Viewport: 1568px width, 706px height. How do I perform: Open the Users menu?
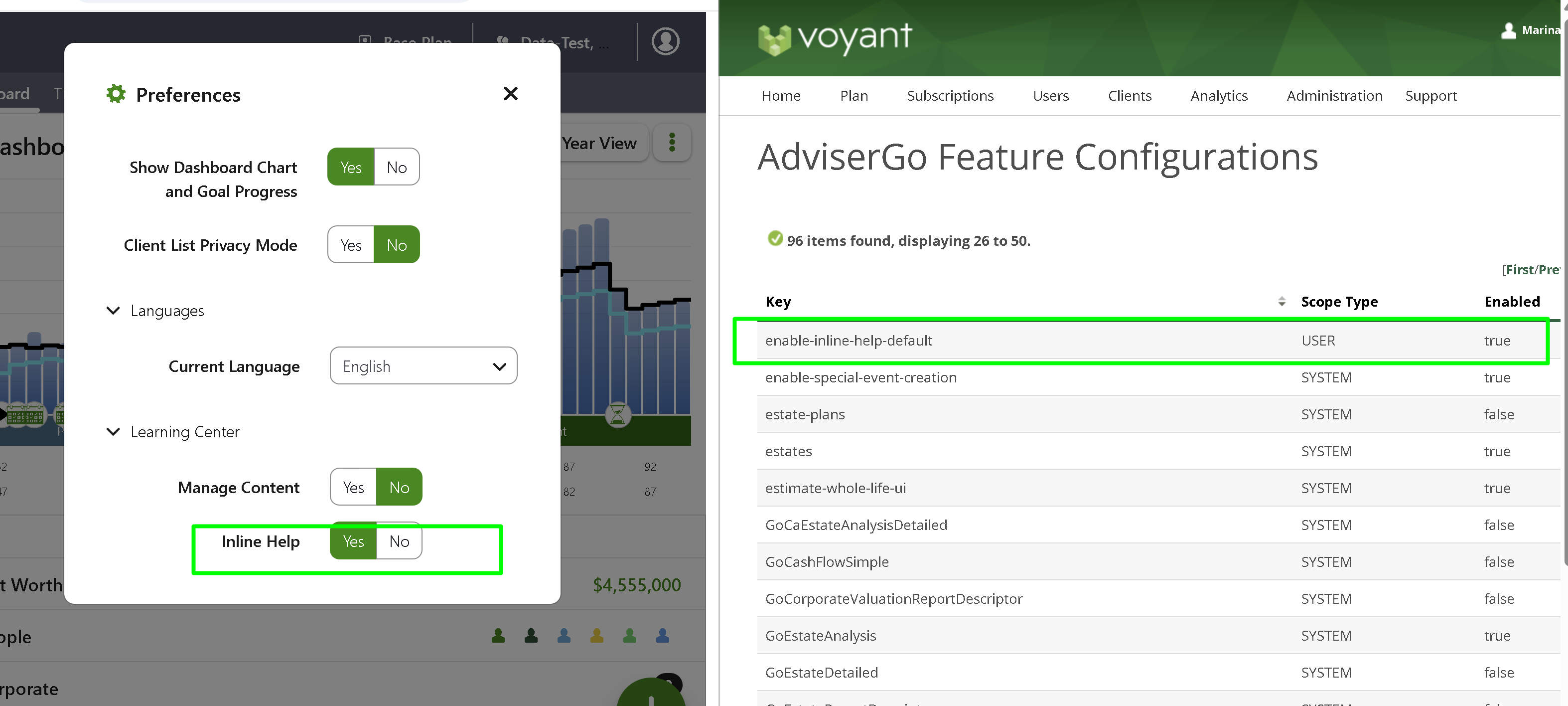[1051, 96]
